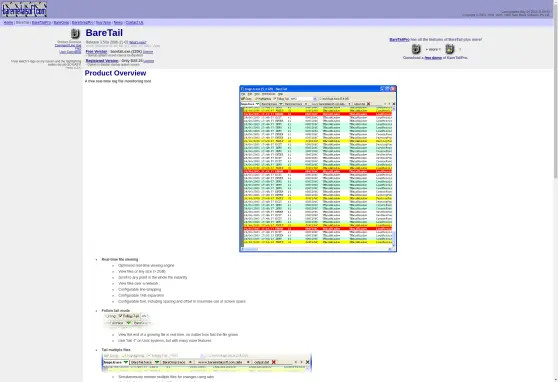Open the free demo link
The width and height of the screenshot is (558, 382).
433,58
